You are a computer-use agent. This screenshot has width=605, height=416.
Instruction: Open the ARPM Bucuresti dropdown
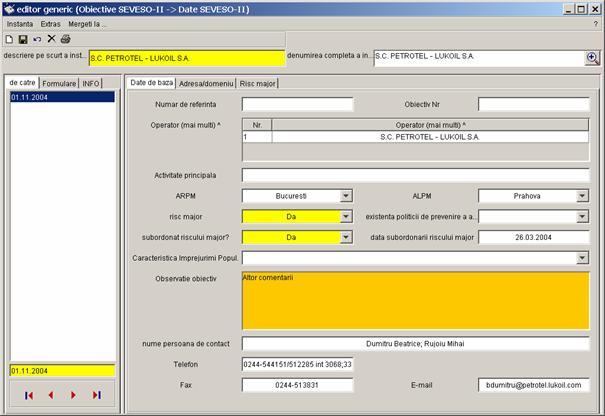[346, 196]
